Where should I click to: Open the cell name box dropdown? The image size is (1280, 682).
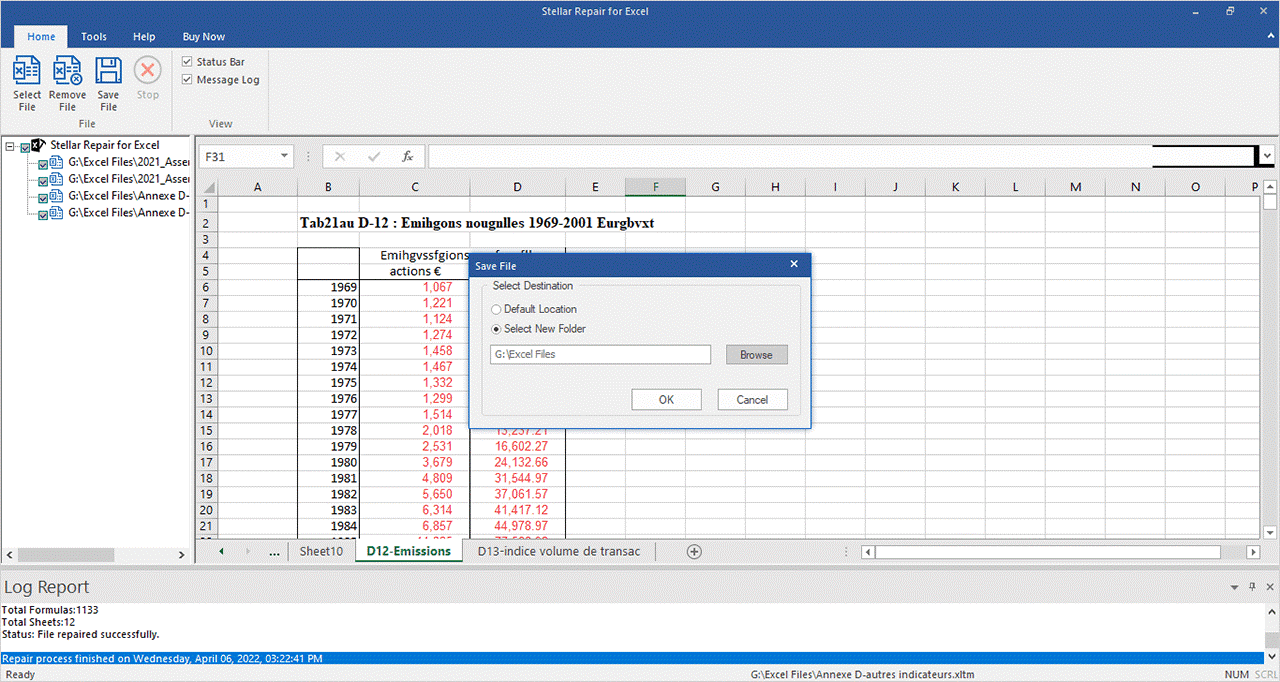(285, 157)
